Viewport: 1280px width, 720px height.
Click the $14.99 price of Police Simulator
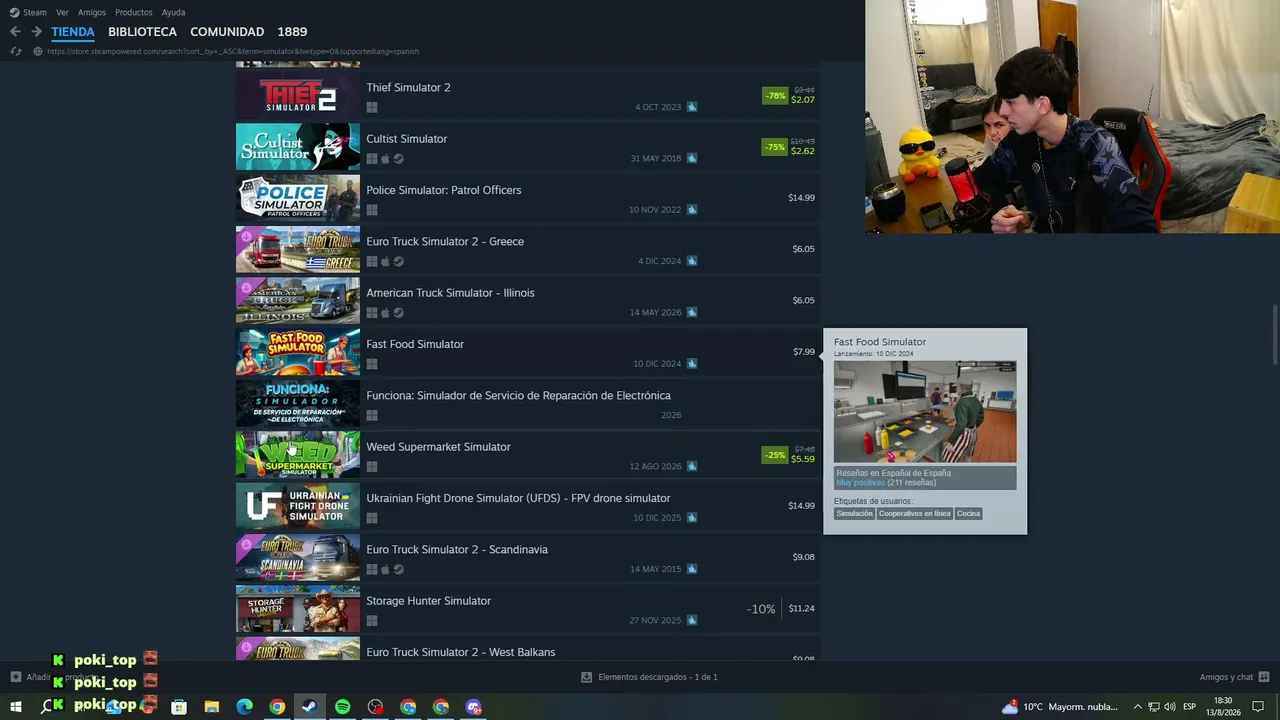pyautogui.click(x=801, y=198)
